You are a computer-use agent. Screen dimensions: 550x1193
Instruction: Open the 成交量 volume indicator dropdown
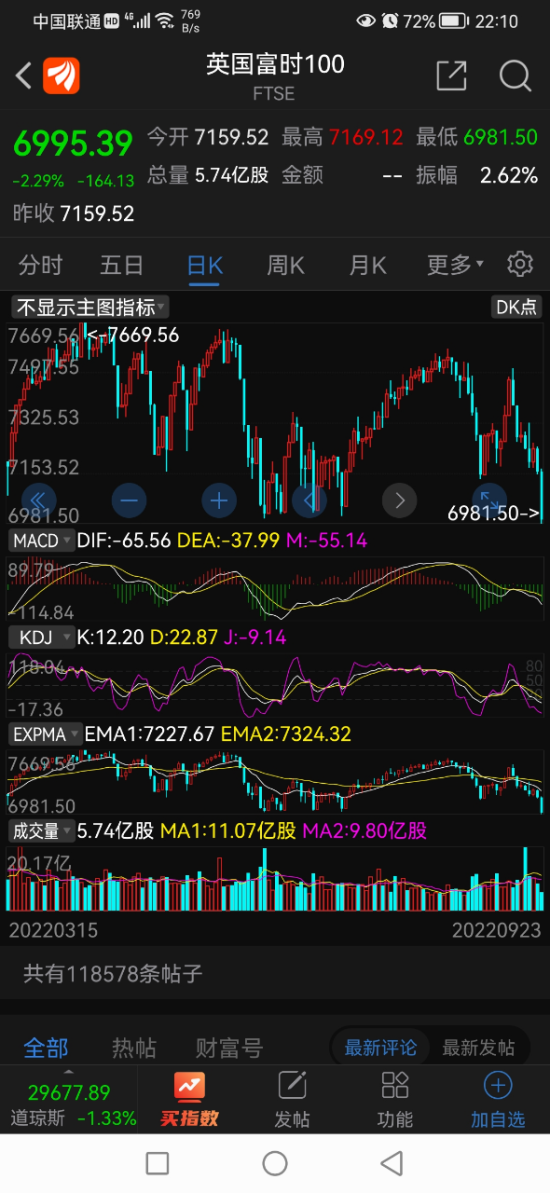pyautogui.click(x=42, y=831)
